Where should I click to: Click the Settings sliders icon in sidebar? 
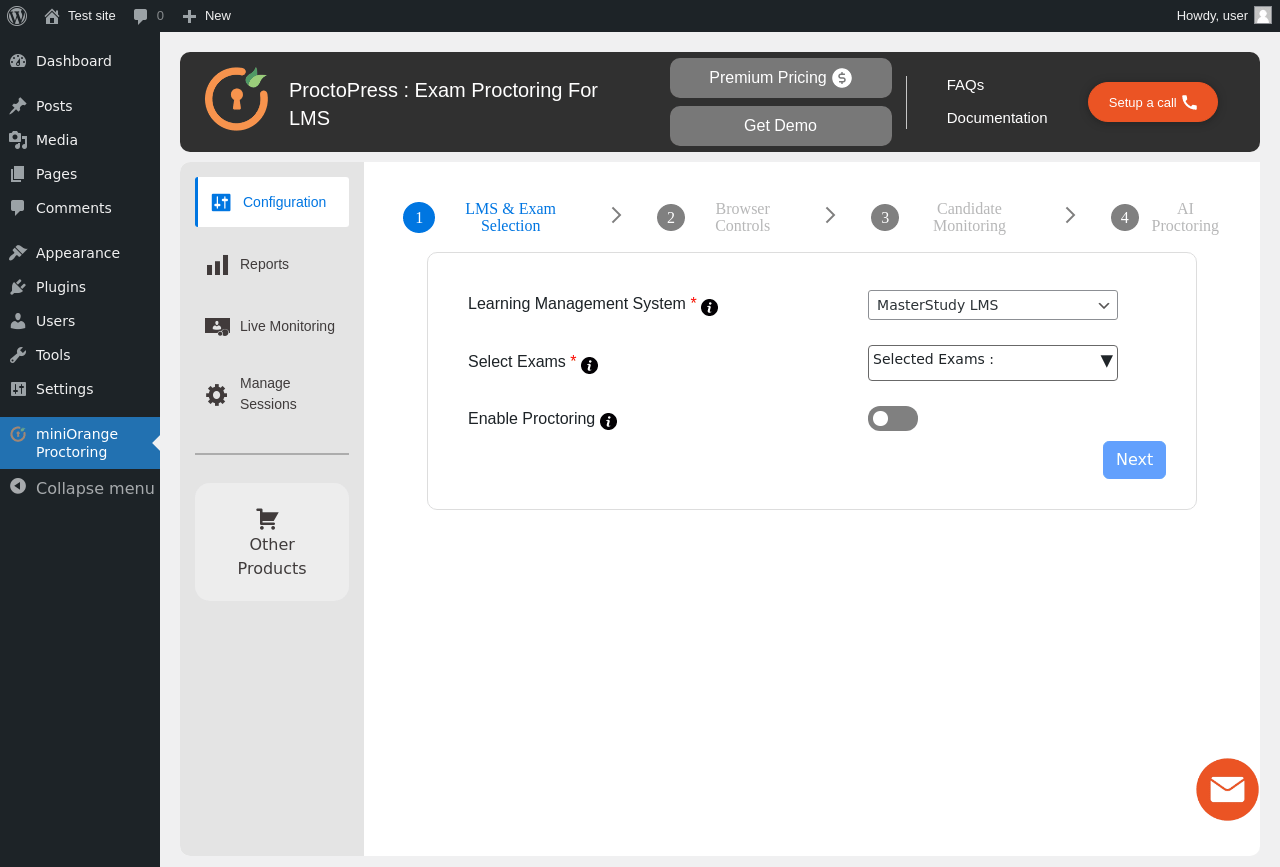point(18,389)
